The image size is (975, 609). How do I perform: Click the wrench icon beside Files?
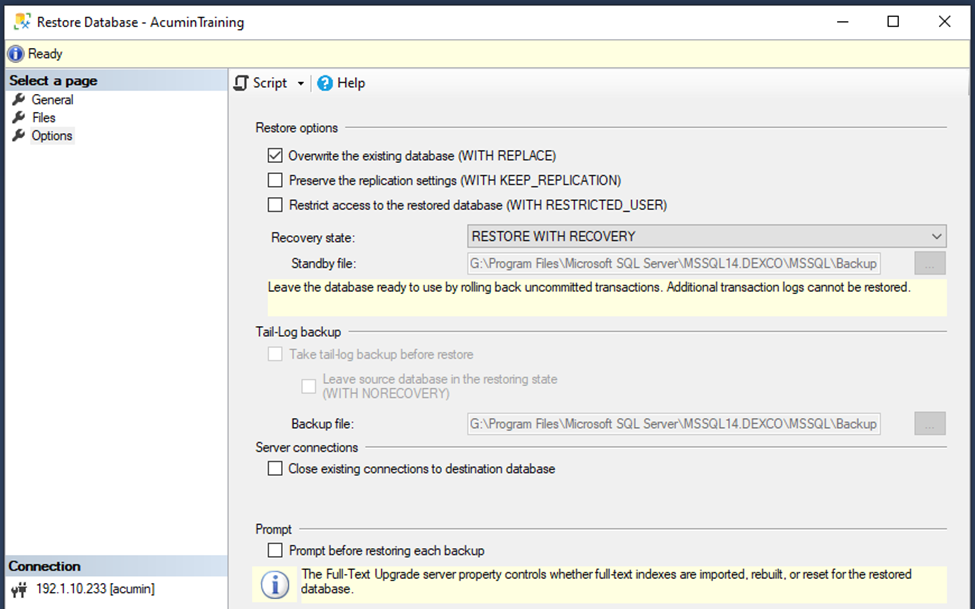[19, 118]
